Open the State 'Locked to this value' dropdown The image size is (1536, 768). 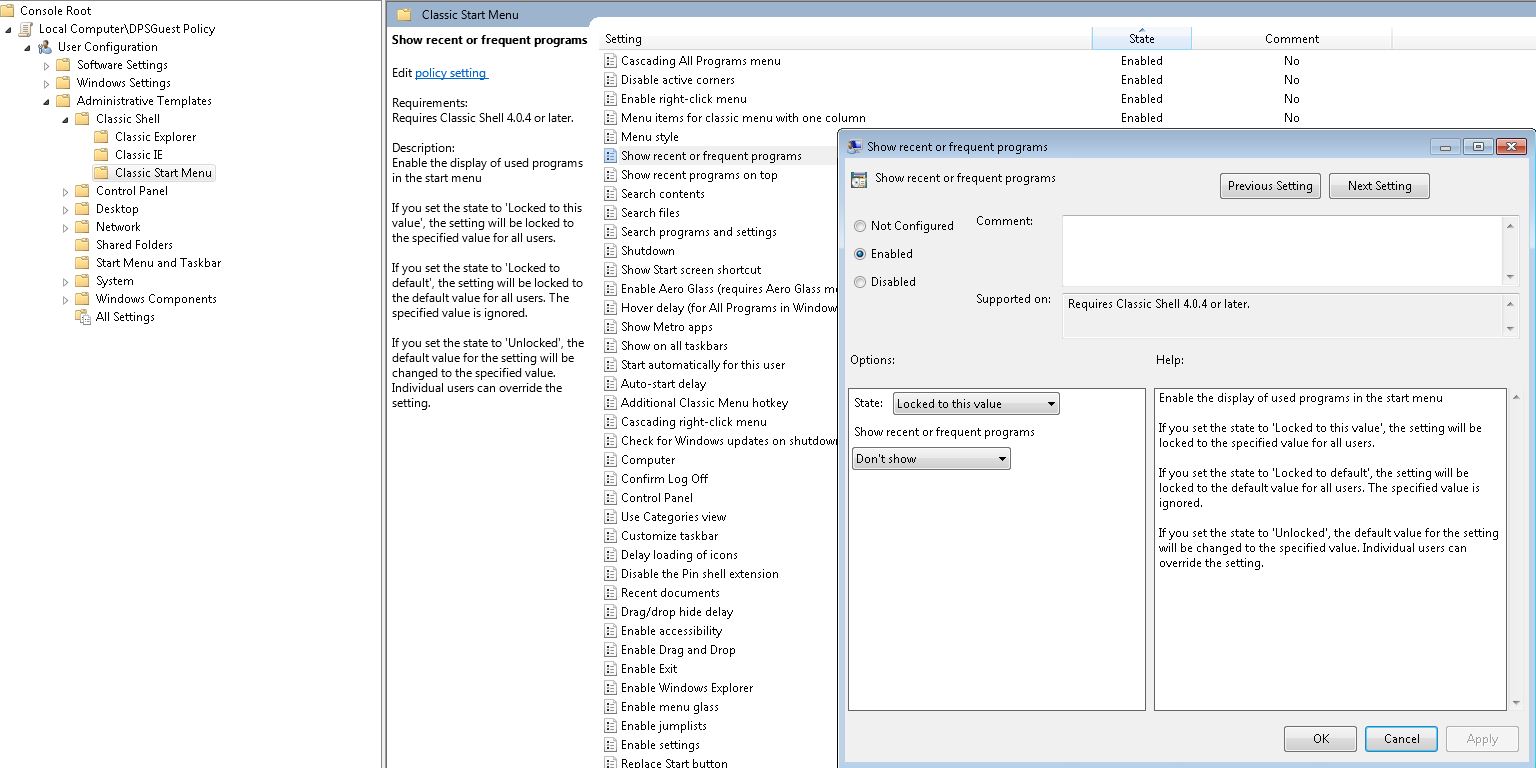pyautogui.click(x=975, y=404)
